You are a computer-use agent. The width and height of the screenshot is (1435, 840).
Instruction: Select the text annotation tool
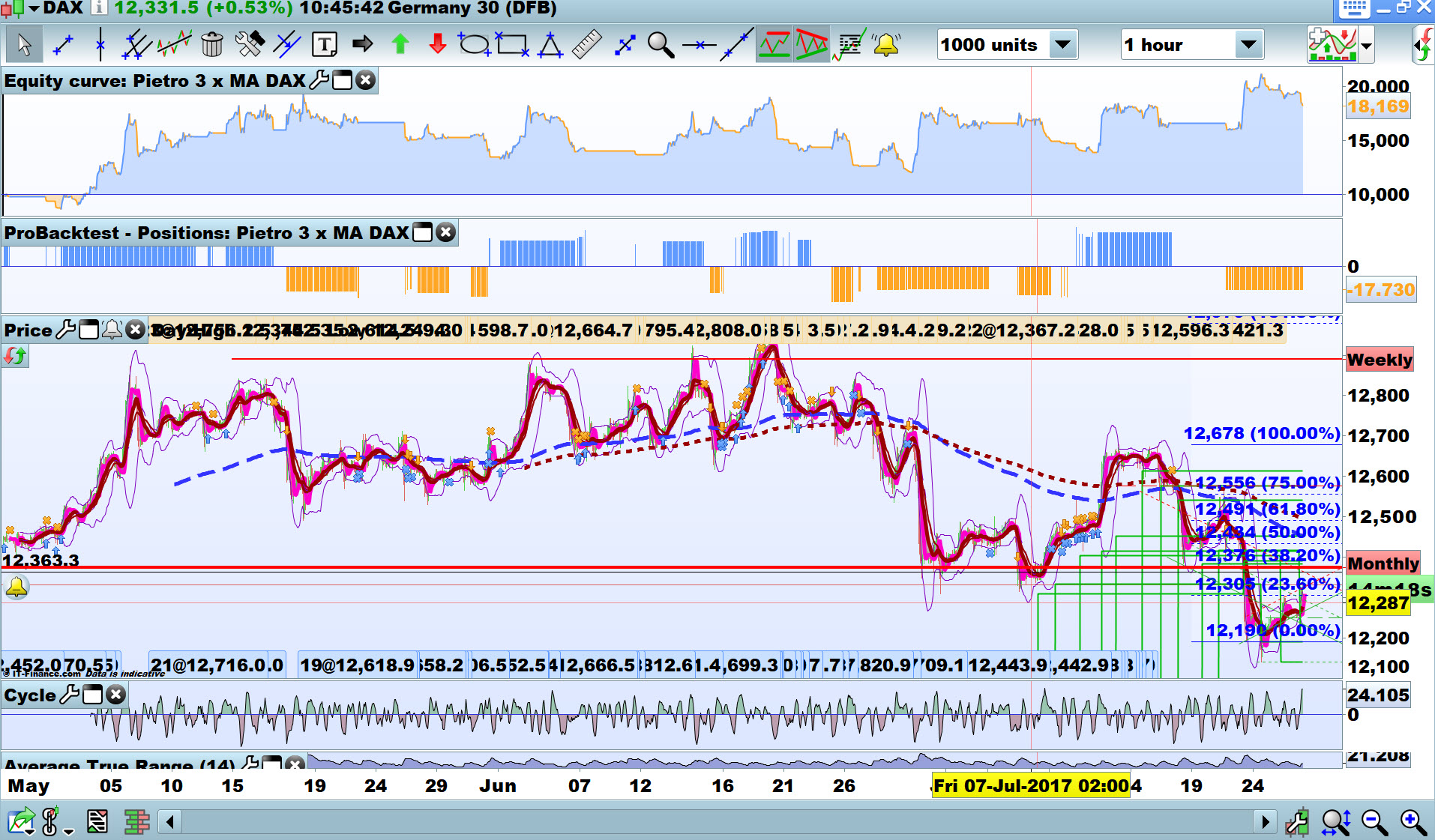click(x=324, y=45)
